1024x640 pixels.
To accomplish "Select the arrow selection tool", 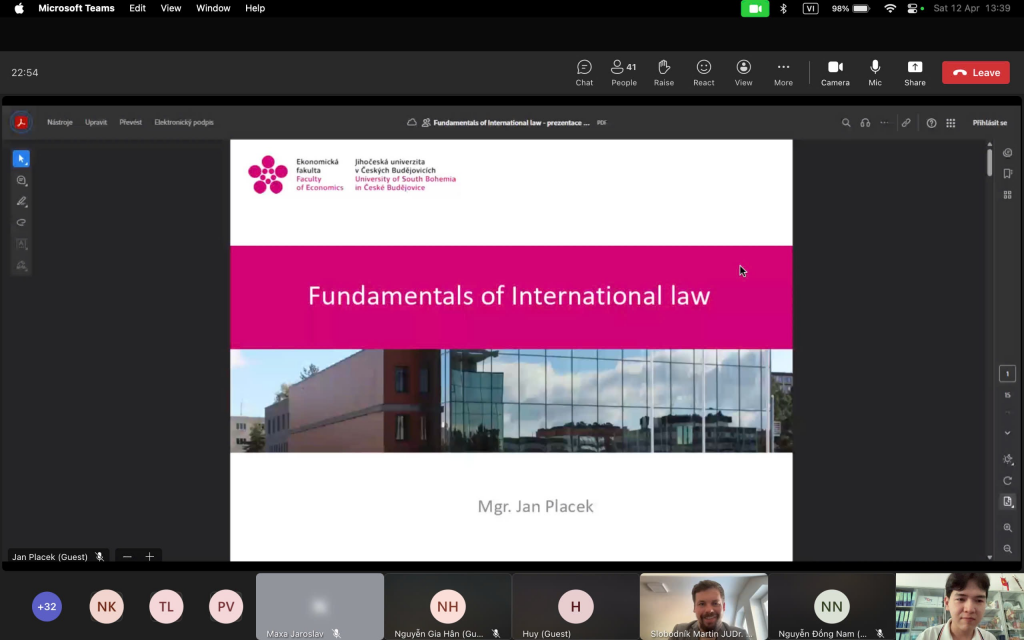I will [21, 159].
